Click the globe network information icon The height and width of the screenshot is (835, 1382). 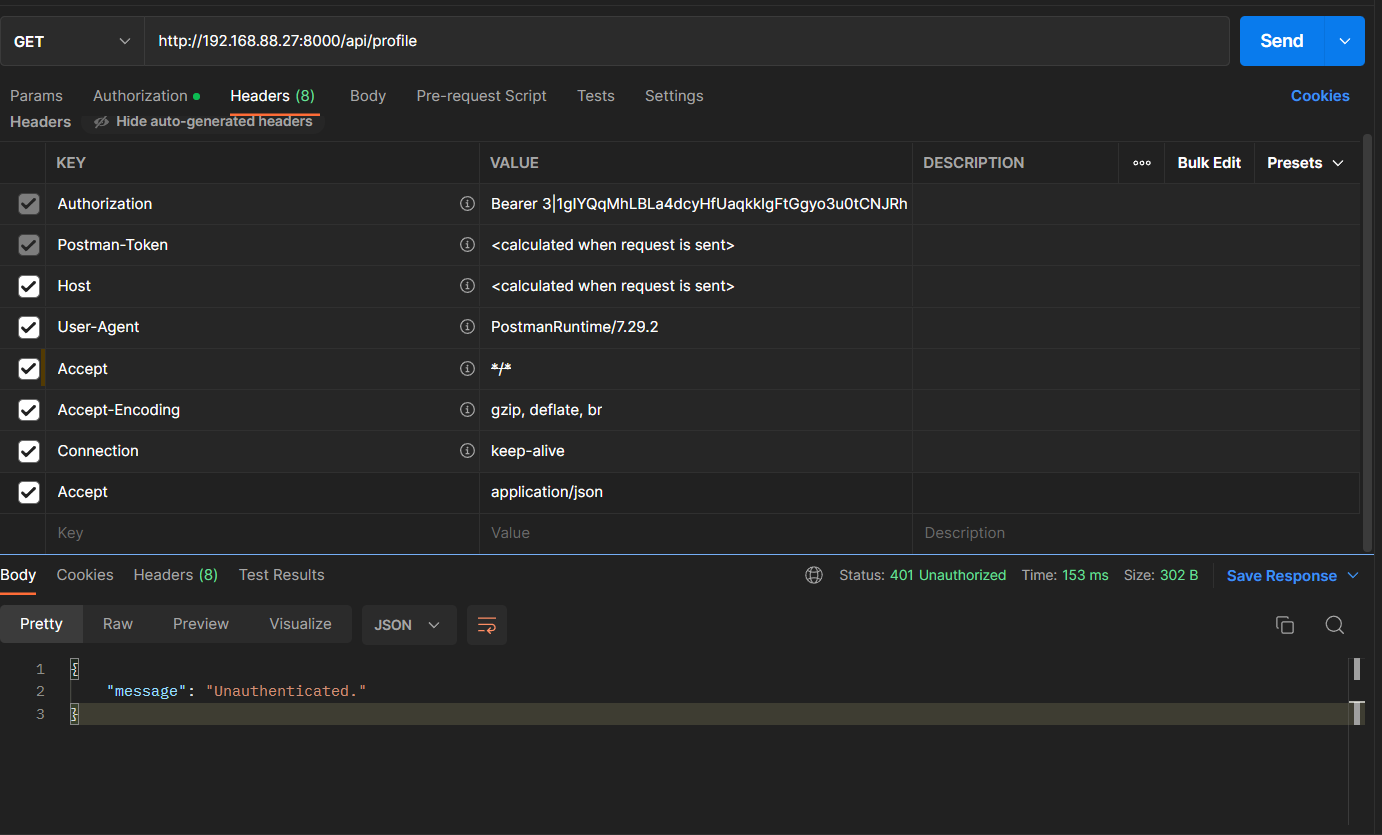(814, 575)
